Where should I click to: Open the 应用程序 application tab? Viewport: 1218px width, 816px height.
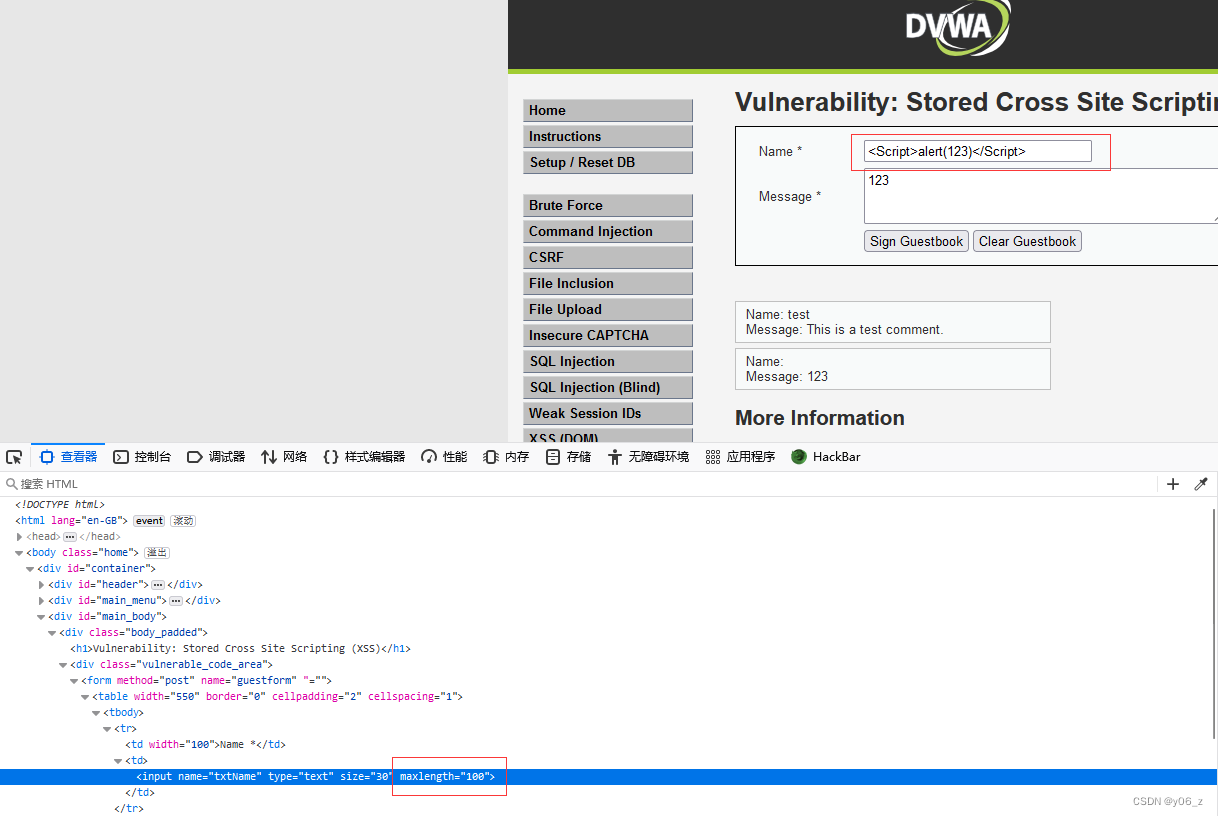click(x=740, y=457)
